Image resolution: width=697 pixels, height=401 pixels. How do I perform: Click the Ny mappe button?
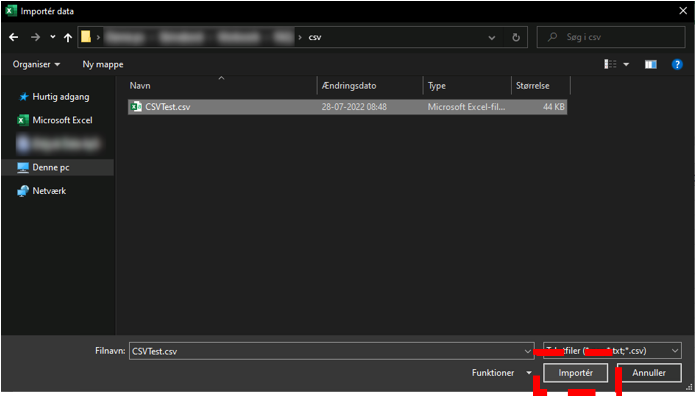click(103, 64)
